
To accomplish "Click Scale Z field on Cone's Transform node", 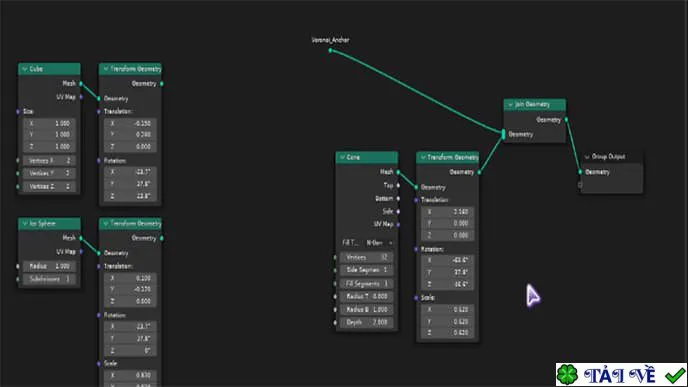I will click(448, 333).
